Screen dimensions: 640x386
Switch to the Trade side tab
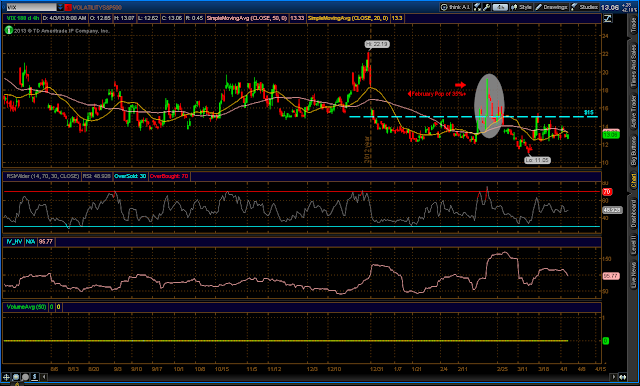click(x=633, y=25)
